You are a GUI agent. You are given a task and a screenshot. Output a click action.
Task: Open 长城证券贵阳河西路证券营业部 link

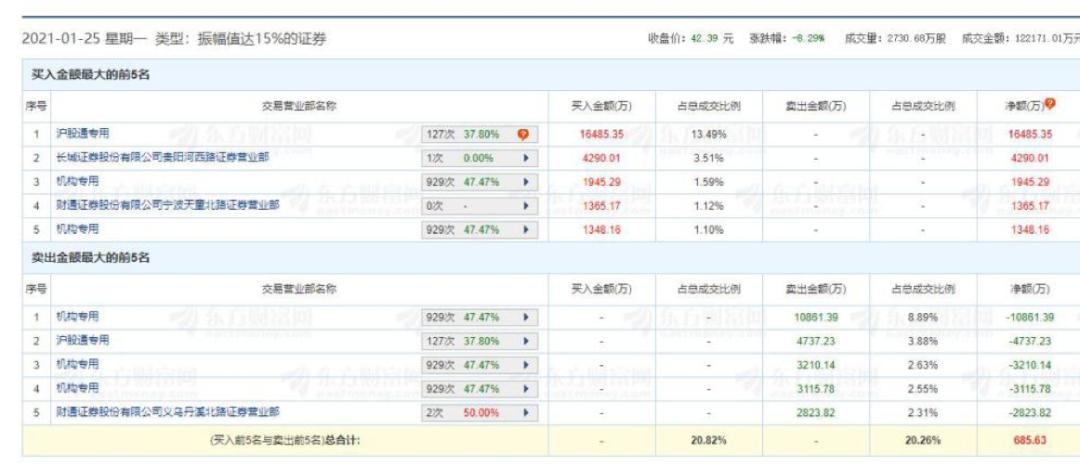pyautogui.click(x=162, y=157)
